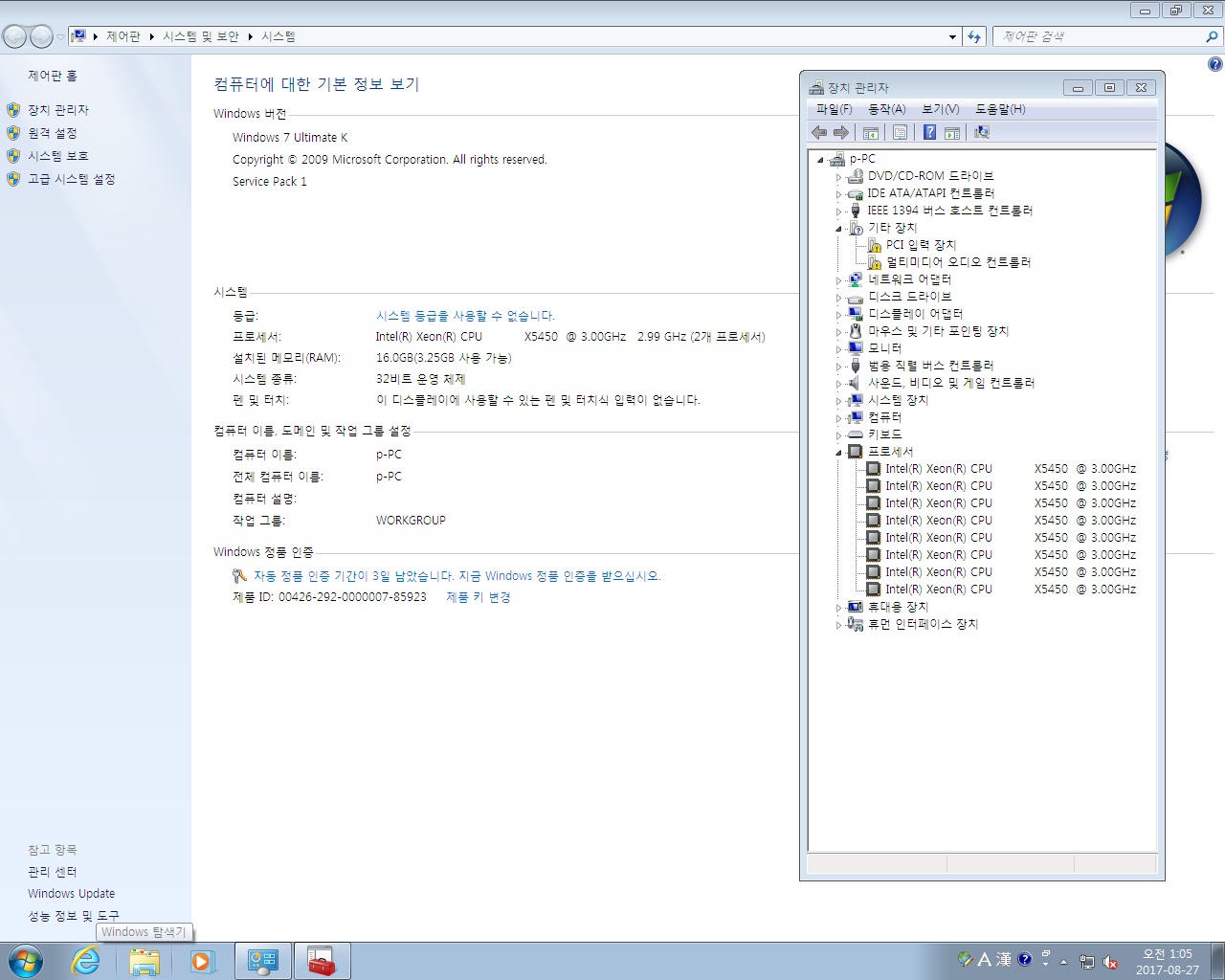Image resolution: width=1225 pixels, height=980 pixels.
Task: Open 시스템 보호 sidebar link
Action: coord(57,156)
